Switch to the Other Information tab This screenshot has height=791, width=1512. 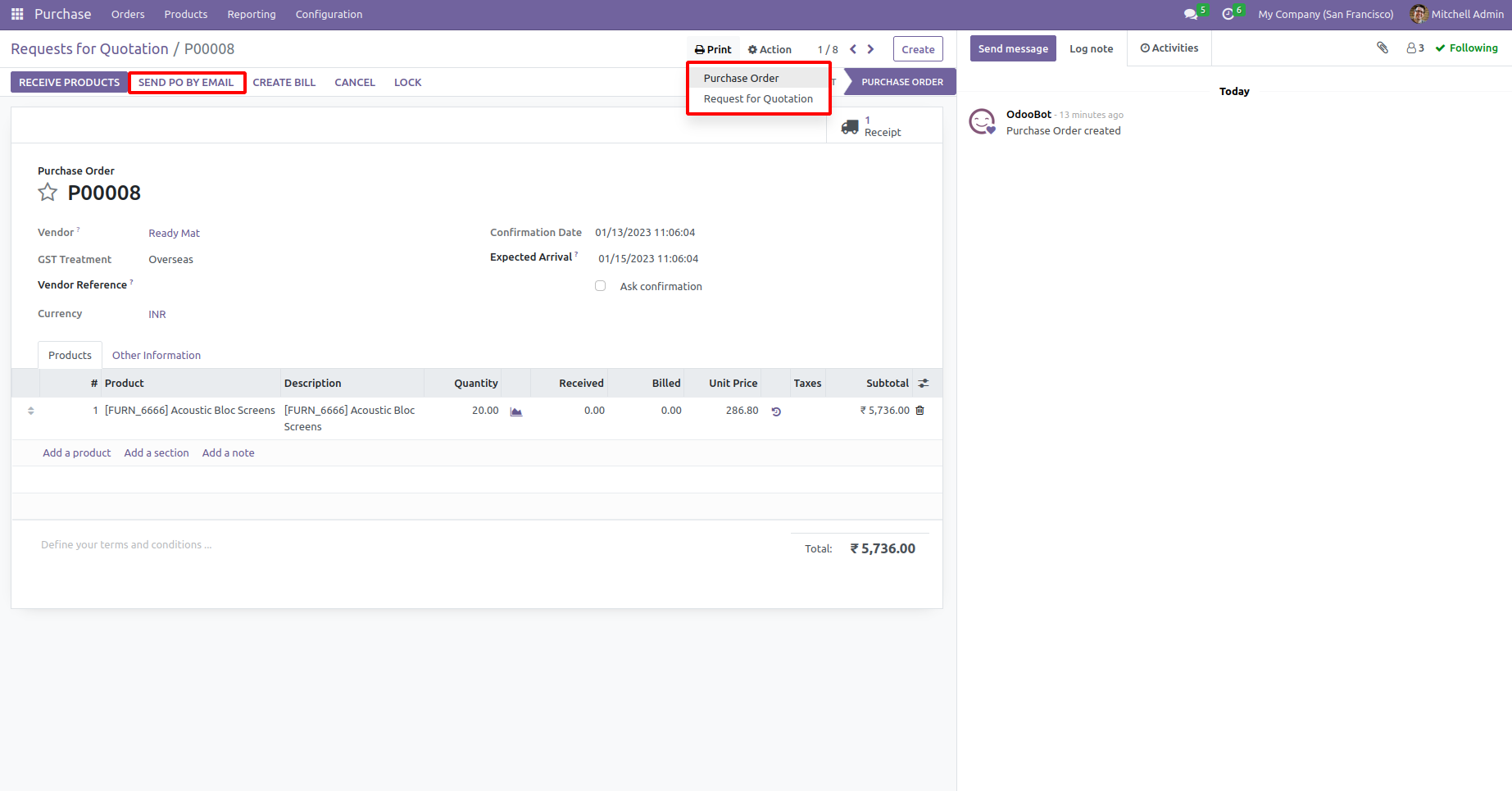(x=157, y=355)
